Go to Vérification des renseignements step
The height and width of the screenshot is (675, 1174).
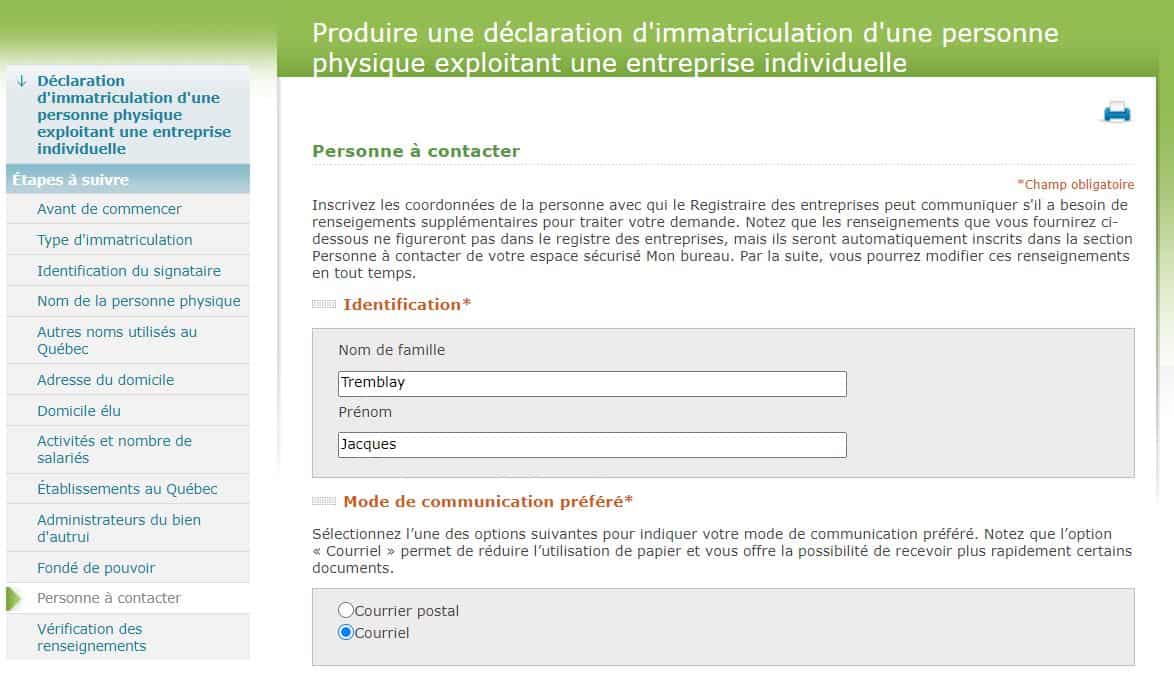[90, 637]
